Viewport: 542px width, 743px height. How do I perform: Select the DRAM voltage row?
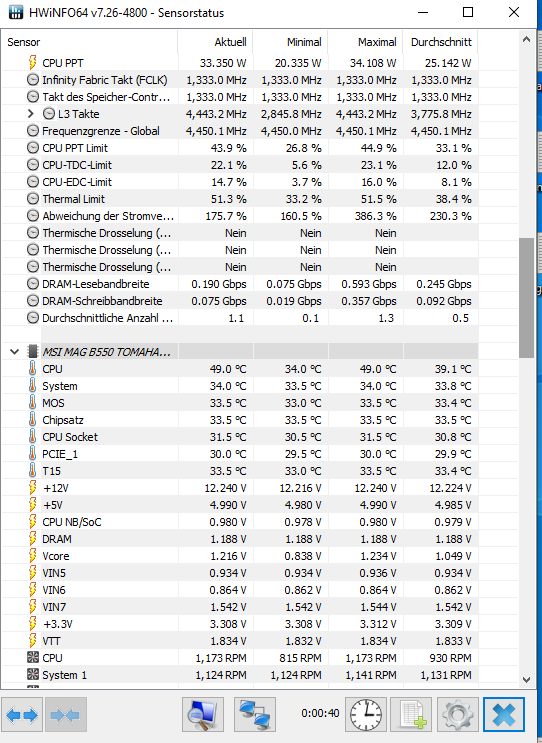click(240, 539)
